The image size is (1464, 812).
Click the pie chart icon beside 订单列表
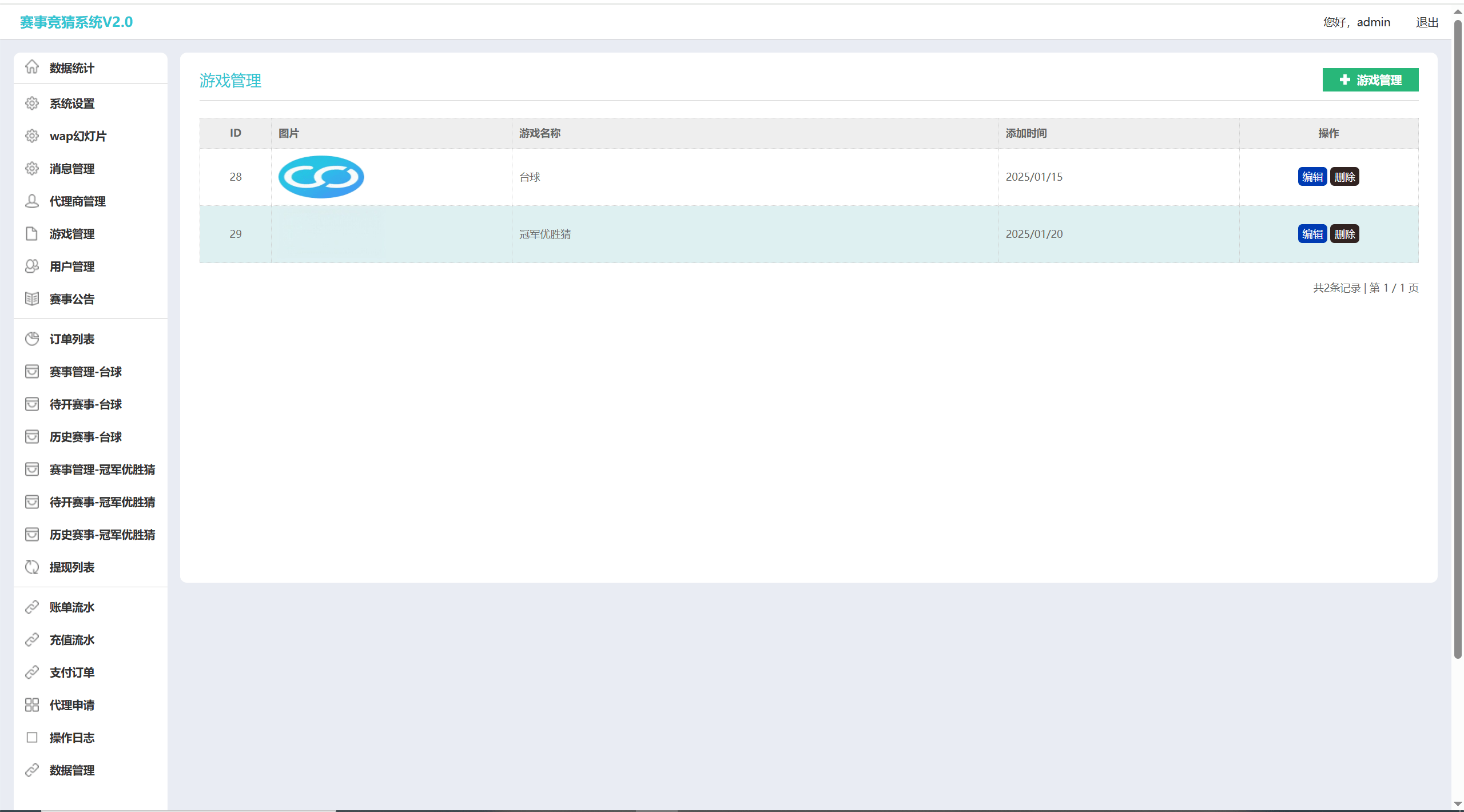[32, 339]
